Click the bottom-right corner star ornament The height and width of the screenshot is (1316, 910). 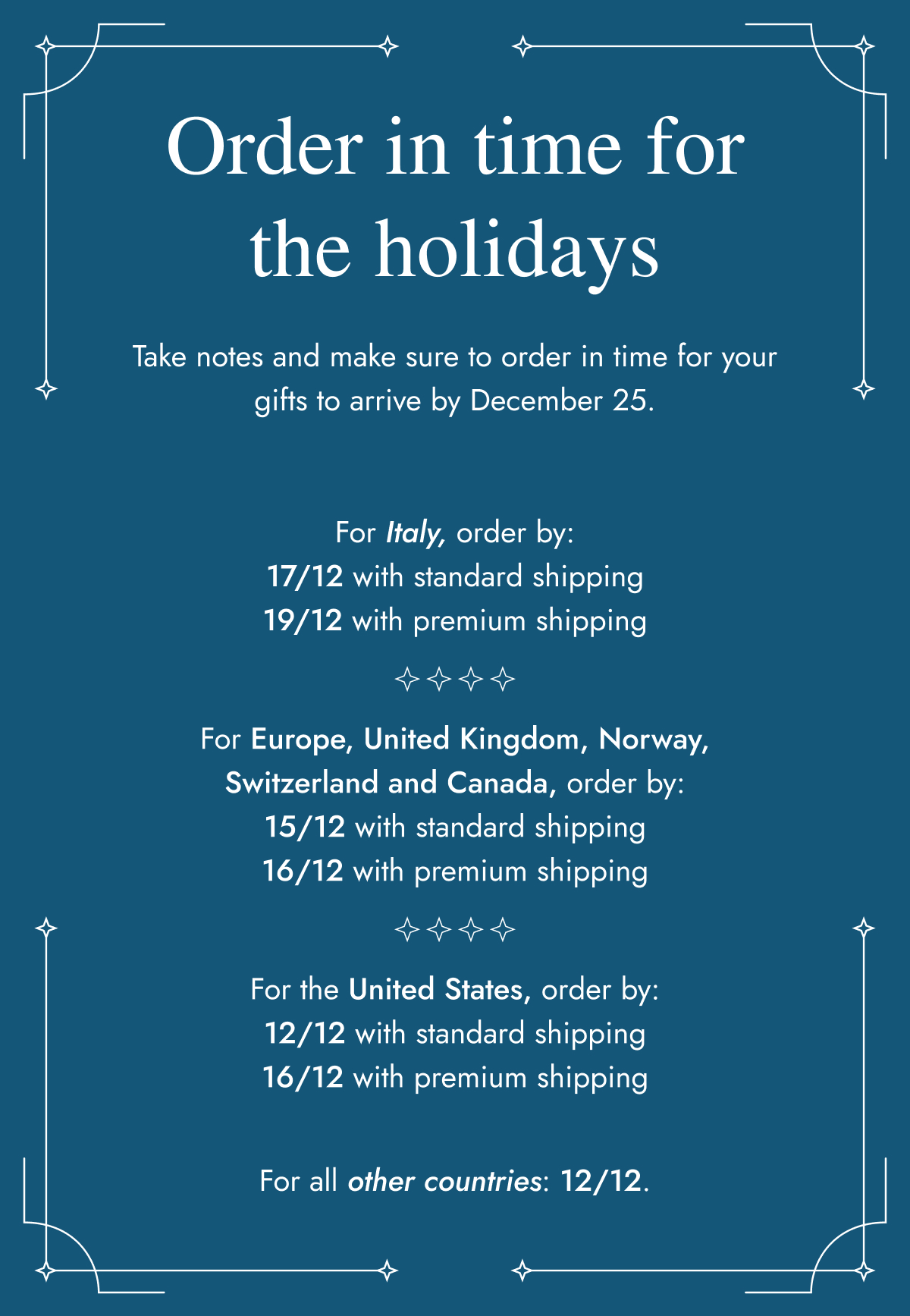tap(864, 1270)
